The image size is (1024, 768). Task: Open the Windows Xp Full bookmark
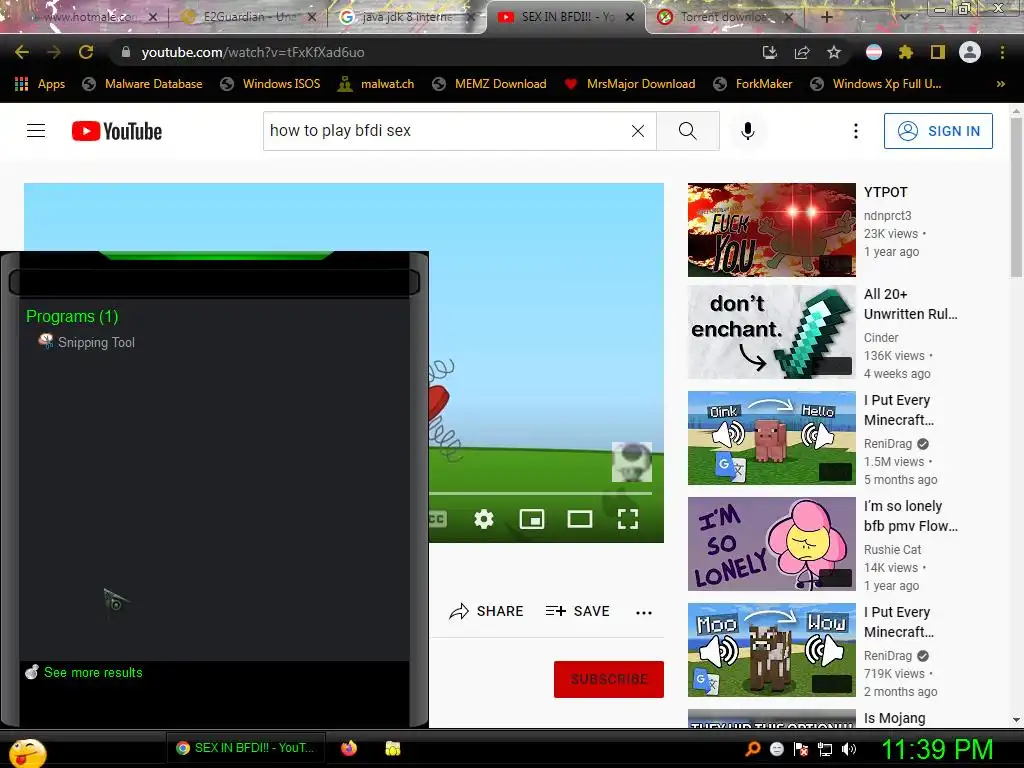tap(876, 84)
